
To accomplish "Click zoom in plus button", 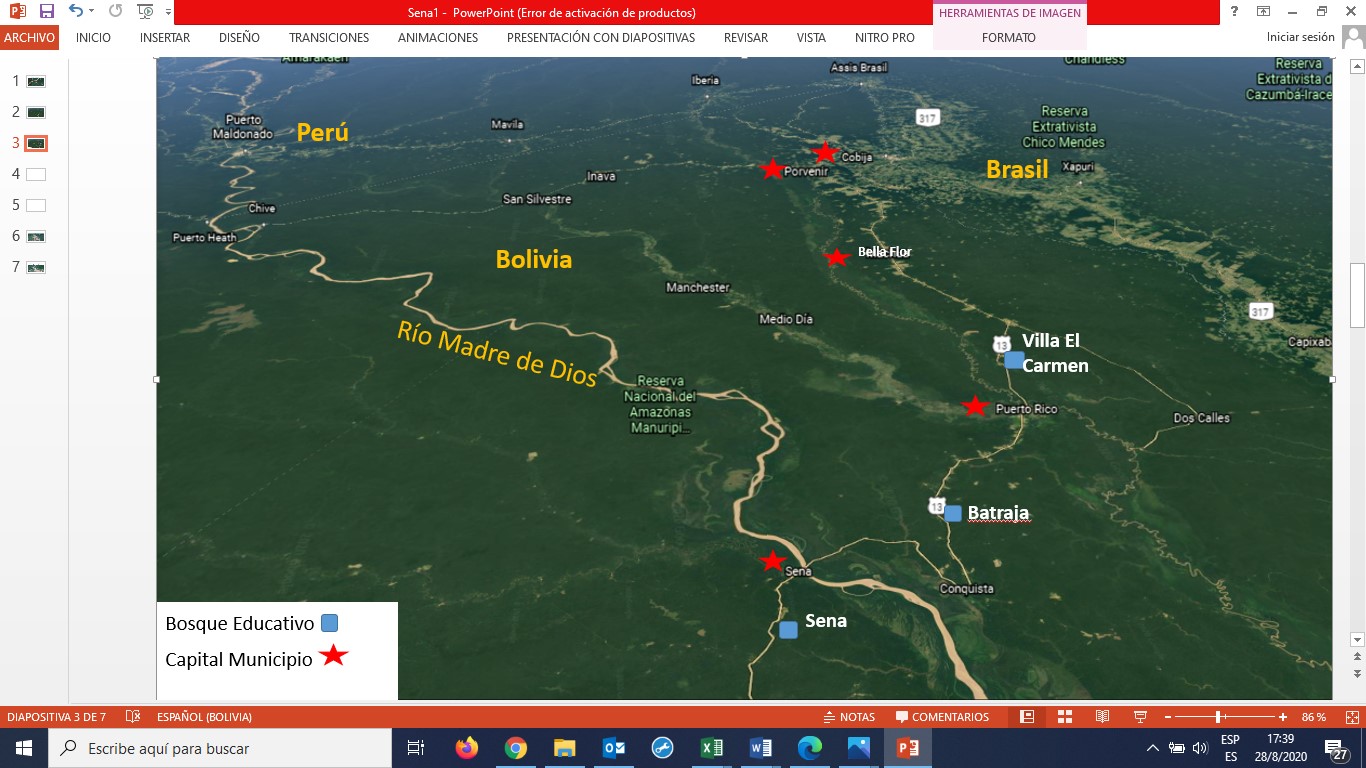I will click(1283, 717).
